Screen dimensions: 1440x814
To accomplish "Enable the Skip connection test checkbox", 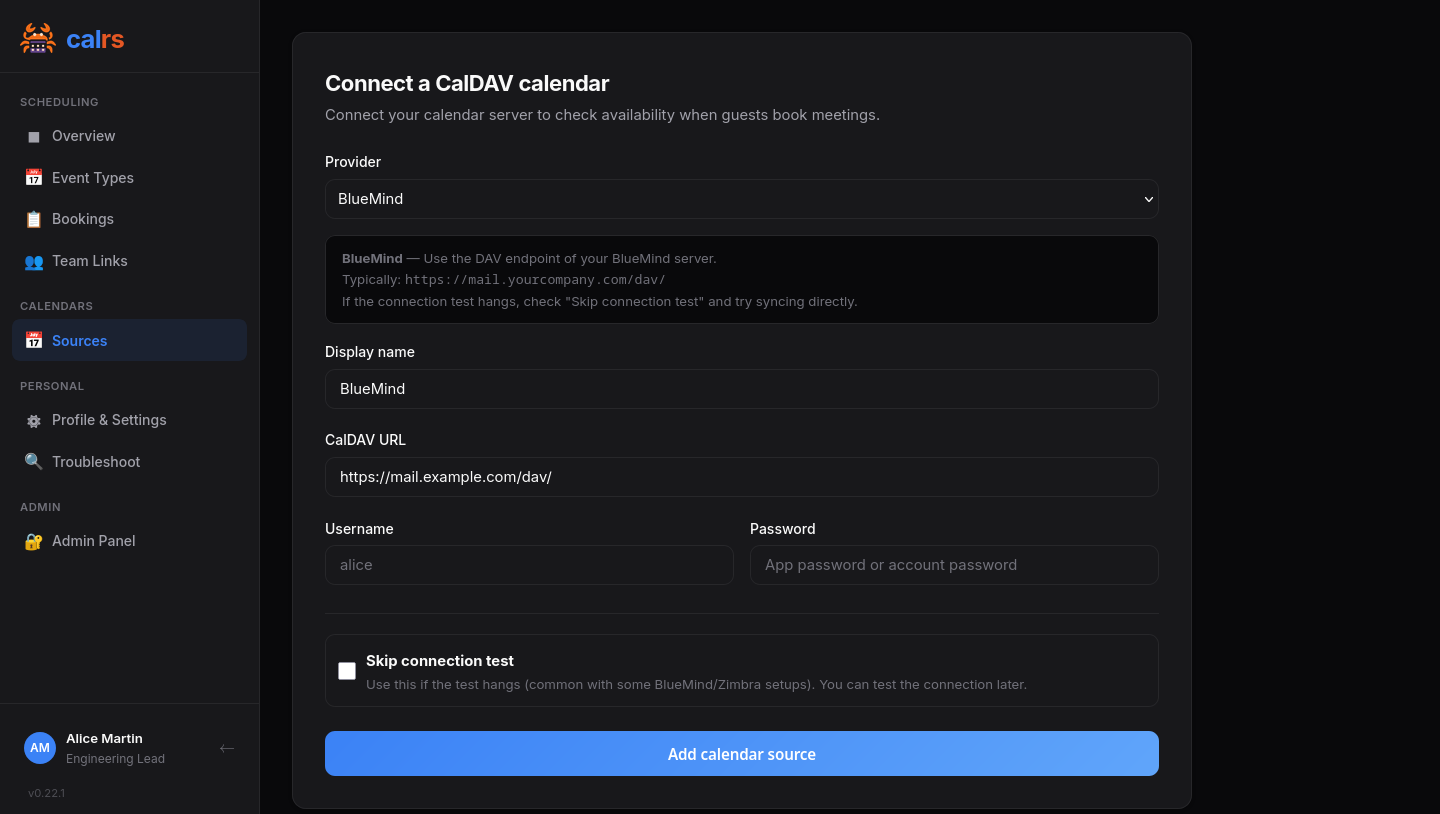I will [x=347, y=670].
